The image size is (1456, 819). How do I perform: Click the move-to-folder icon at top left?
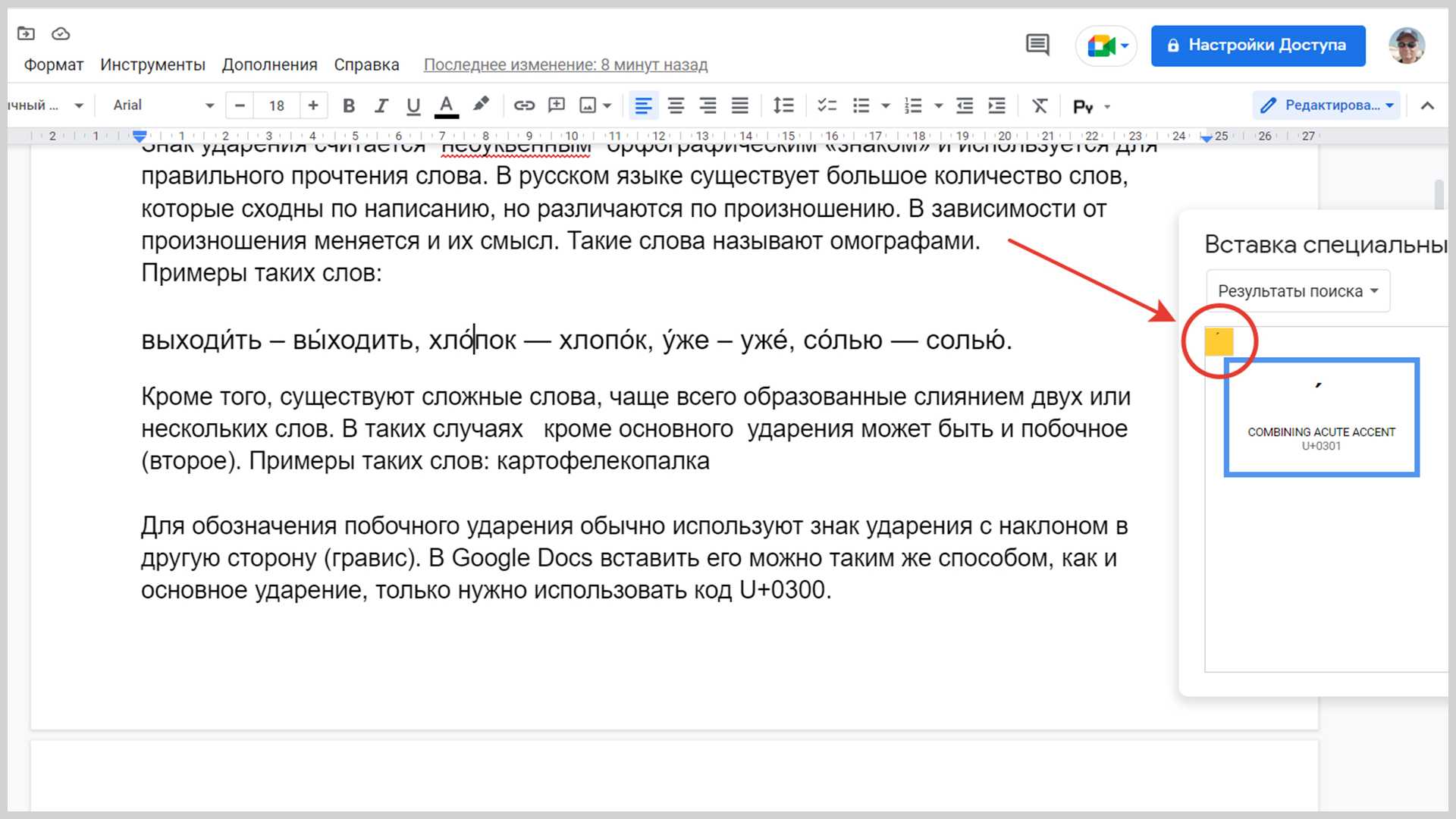(26, 33)
